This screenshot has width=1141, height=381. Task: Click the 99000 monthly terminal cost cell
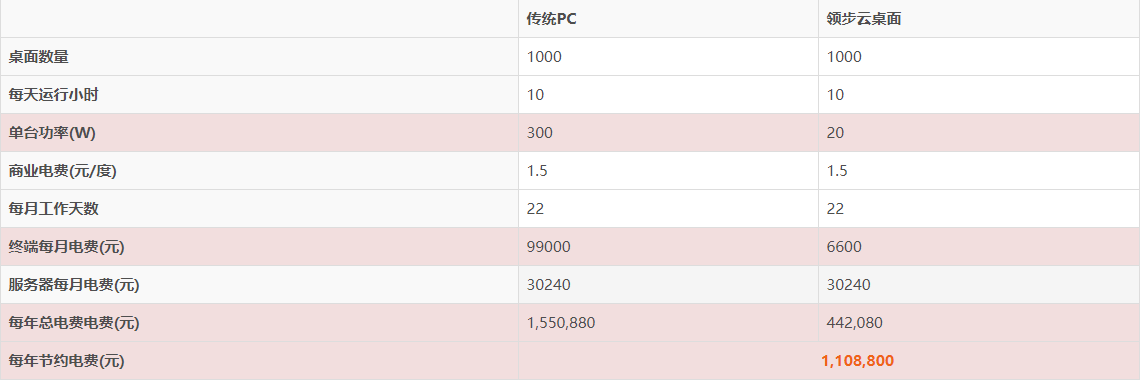click(549, 247)
